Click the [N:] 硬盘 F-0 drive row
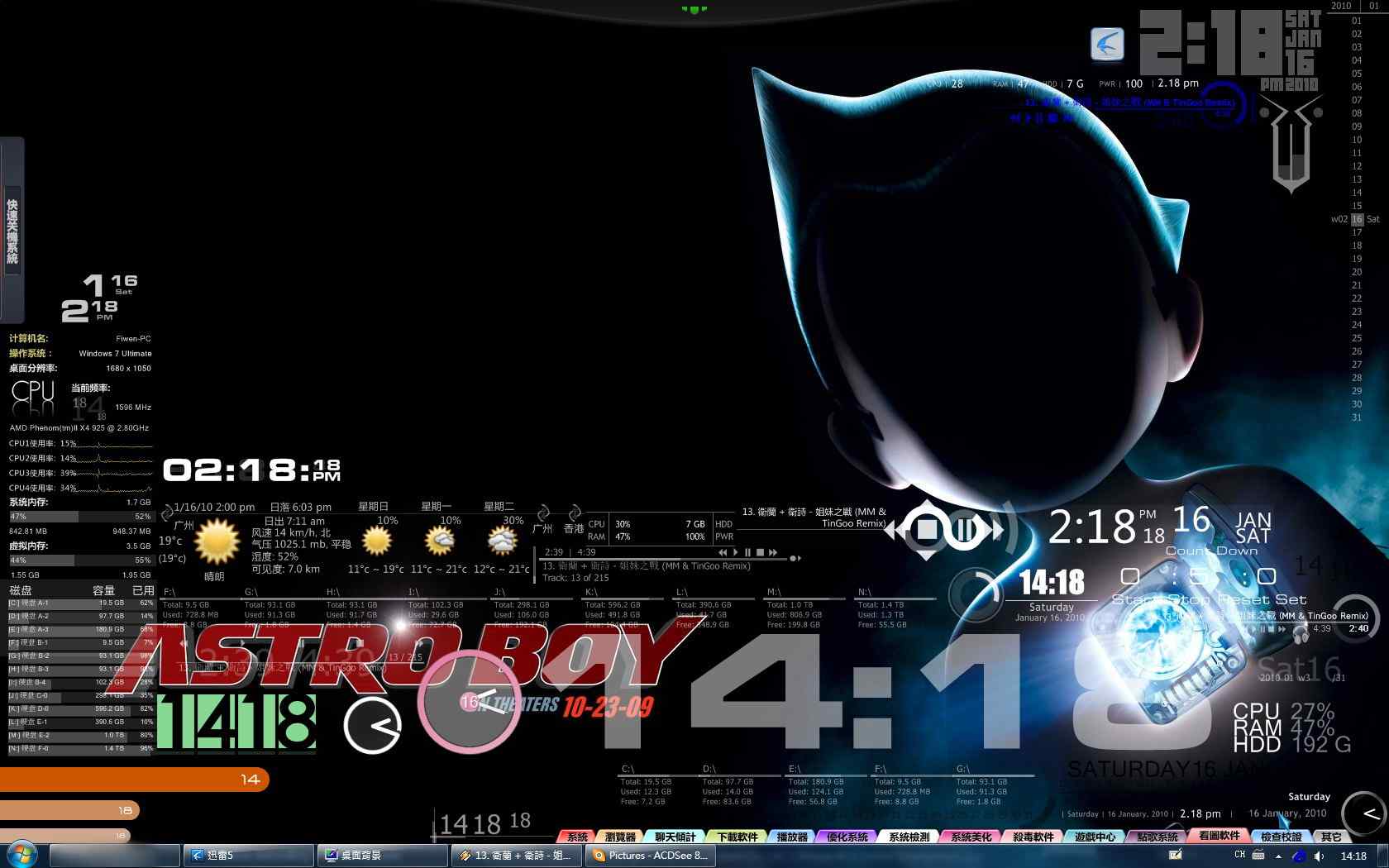 point(81,749)
